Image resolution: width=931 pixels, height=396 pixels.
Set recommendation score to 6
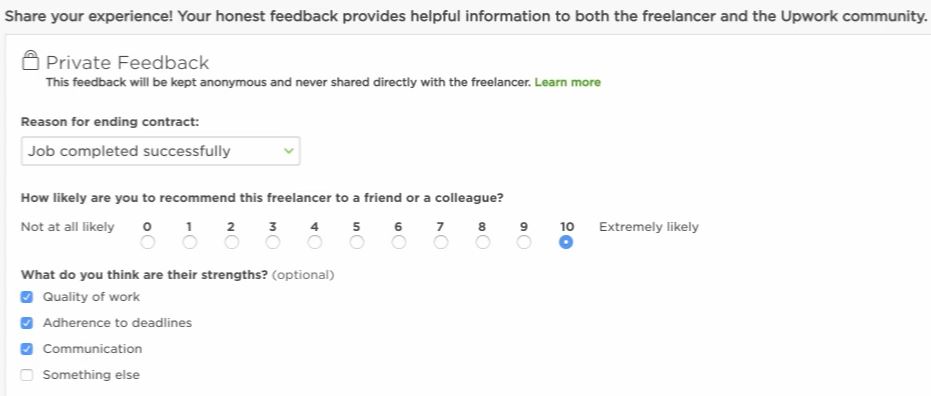coord(399,242)
